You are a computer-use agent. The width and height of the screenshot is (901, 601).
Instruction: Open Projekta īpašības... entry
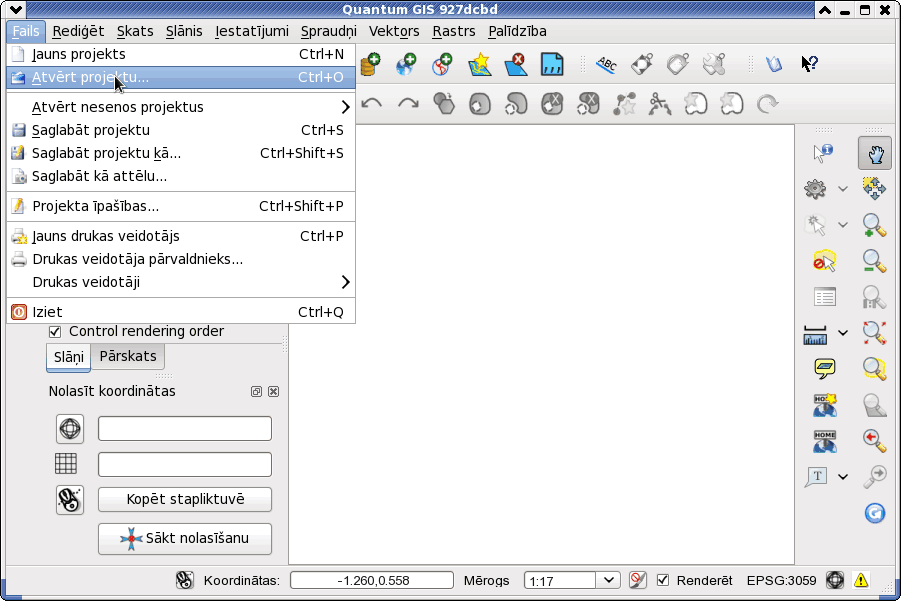pos(181,206)
